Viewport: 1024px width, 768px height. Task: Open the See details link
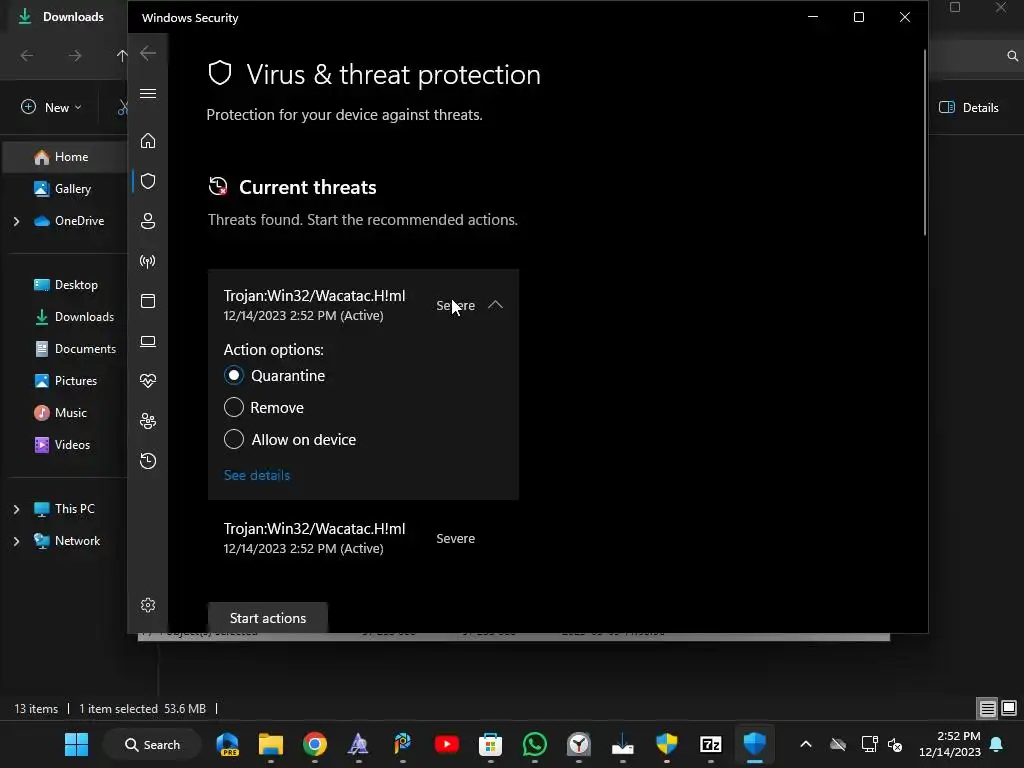tap(257, 475)
